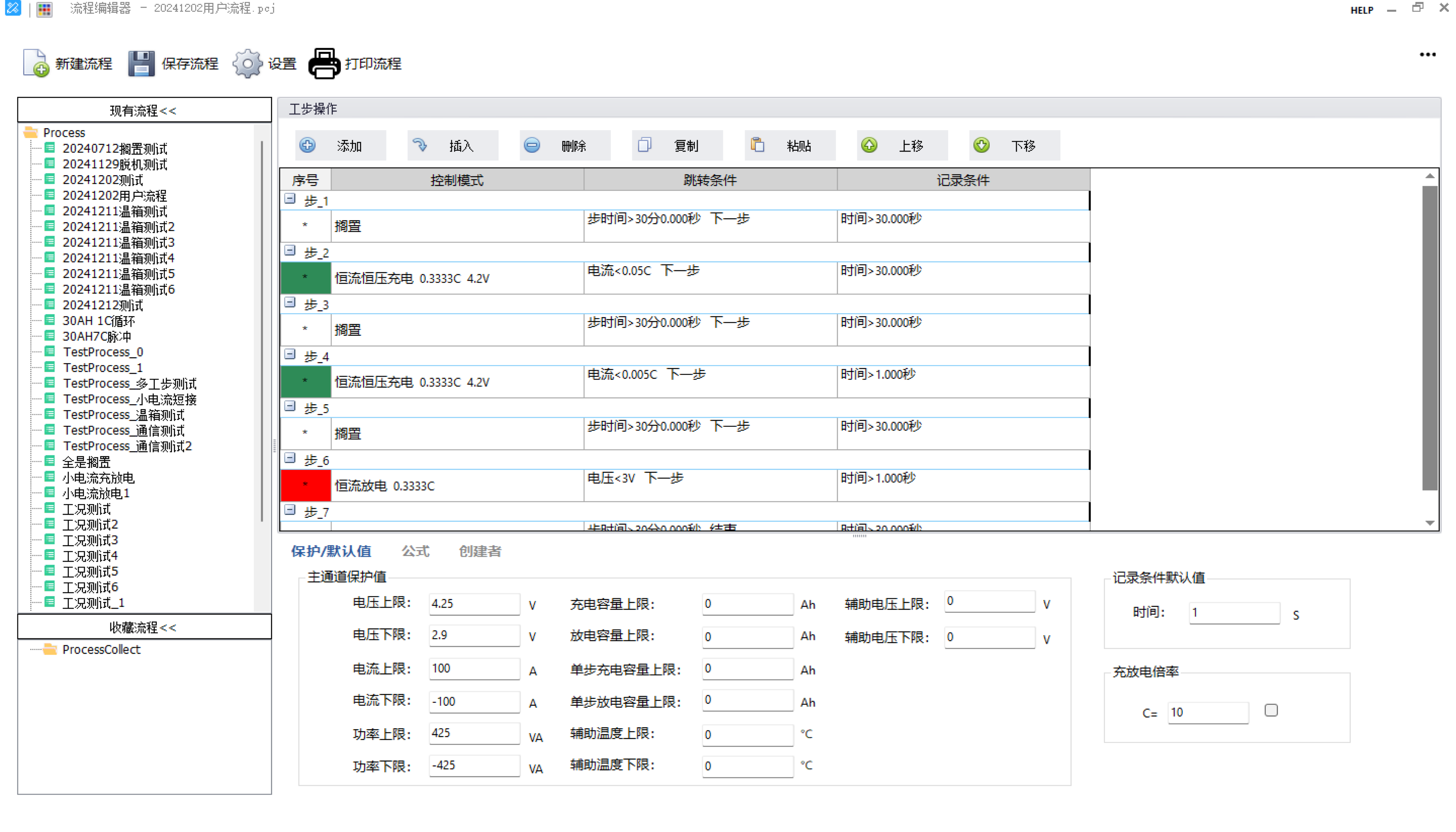Click the red marker of 步_6
1456x832 pixels.
[x=306, y=485]
